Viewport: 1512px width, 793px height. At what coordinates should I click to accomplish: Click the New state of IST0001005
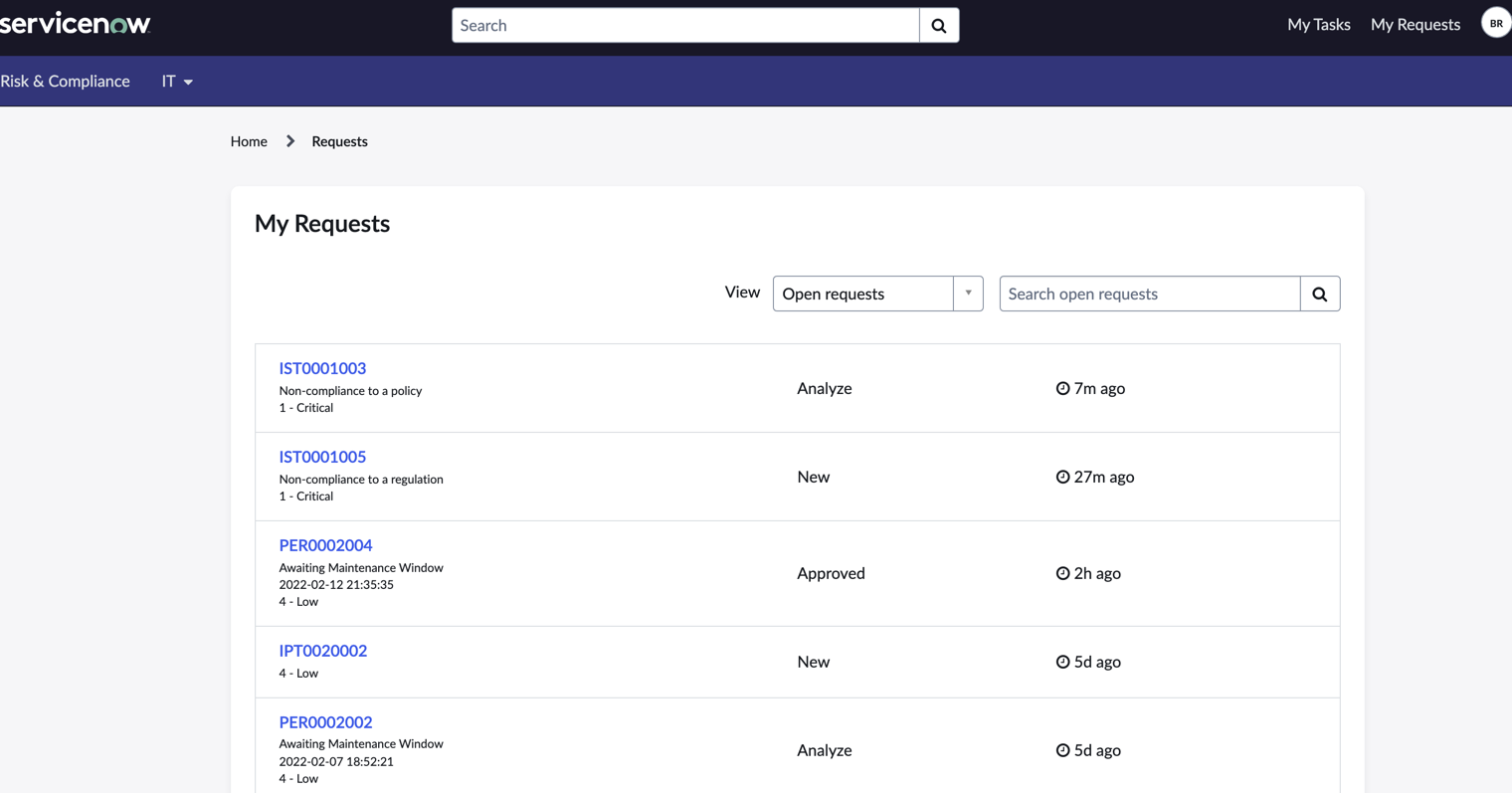[814, 477]
